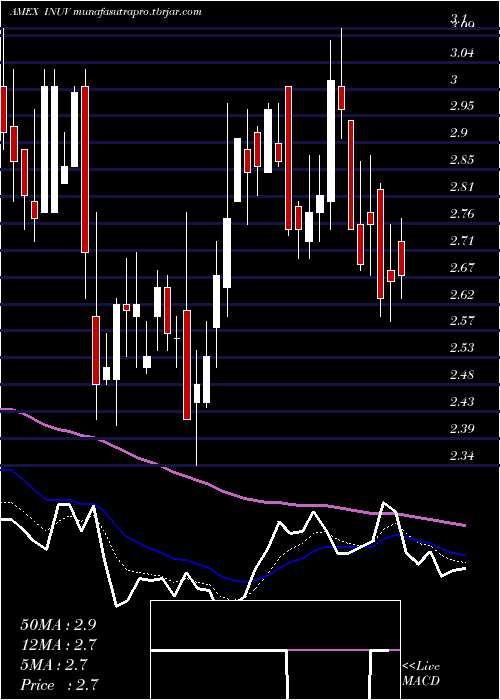Pick the 2.81 price axis value
Viewport: 500px width, 700px height.
[461, 187]
